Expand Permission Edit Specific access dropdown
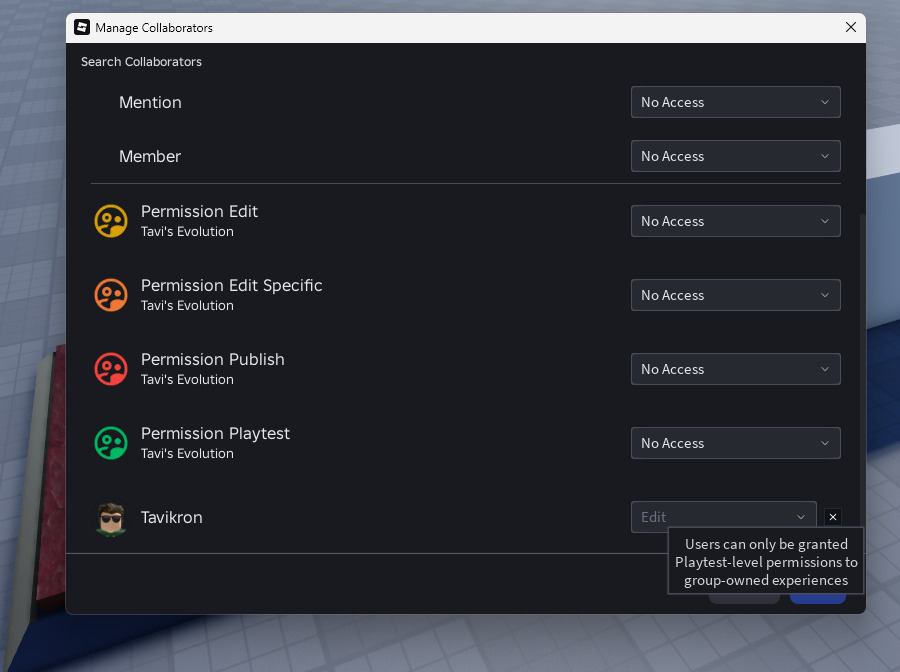The image size is (900, 672). point(735,295)
